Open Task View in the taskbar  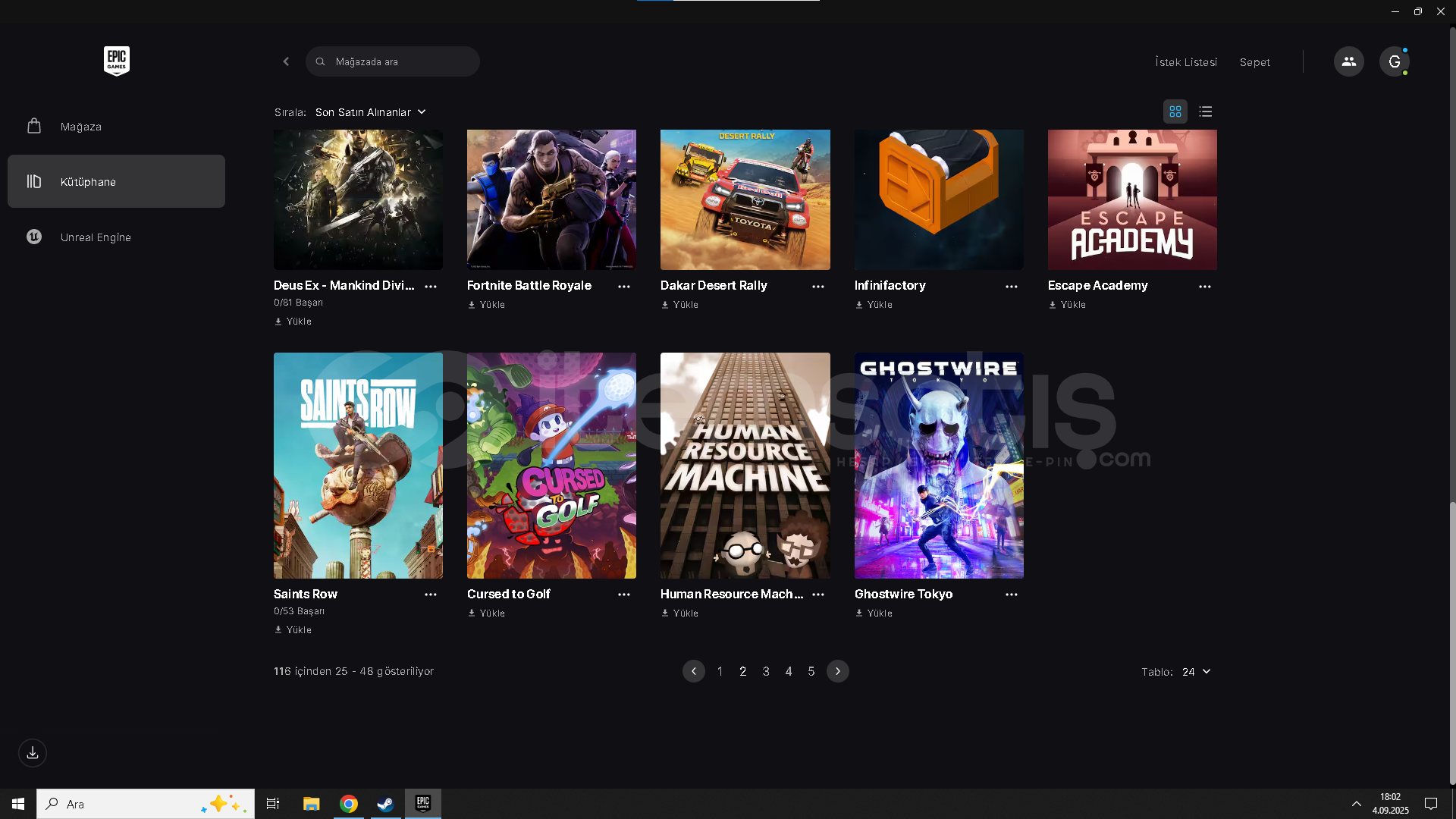(273, 804)
